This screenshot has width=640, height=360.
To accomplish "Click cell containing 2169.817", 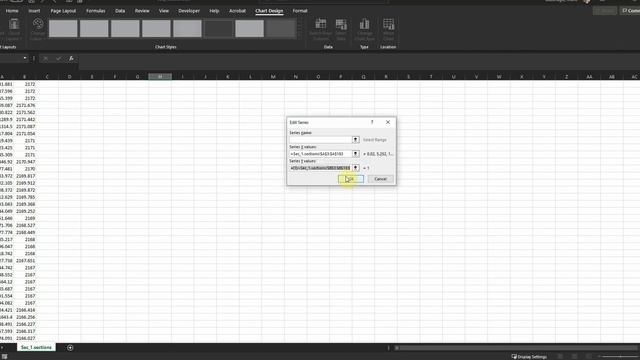I will pos(24,176).
